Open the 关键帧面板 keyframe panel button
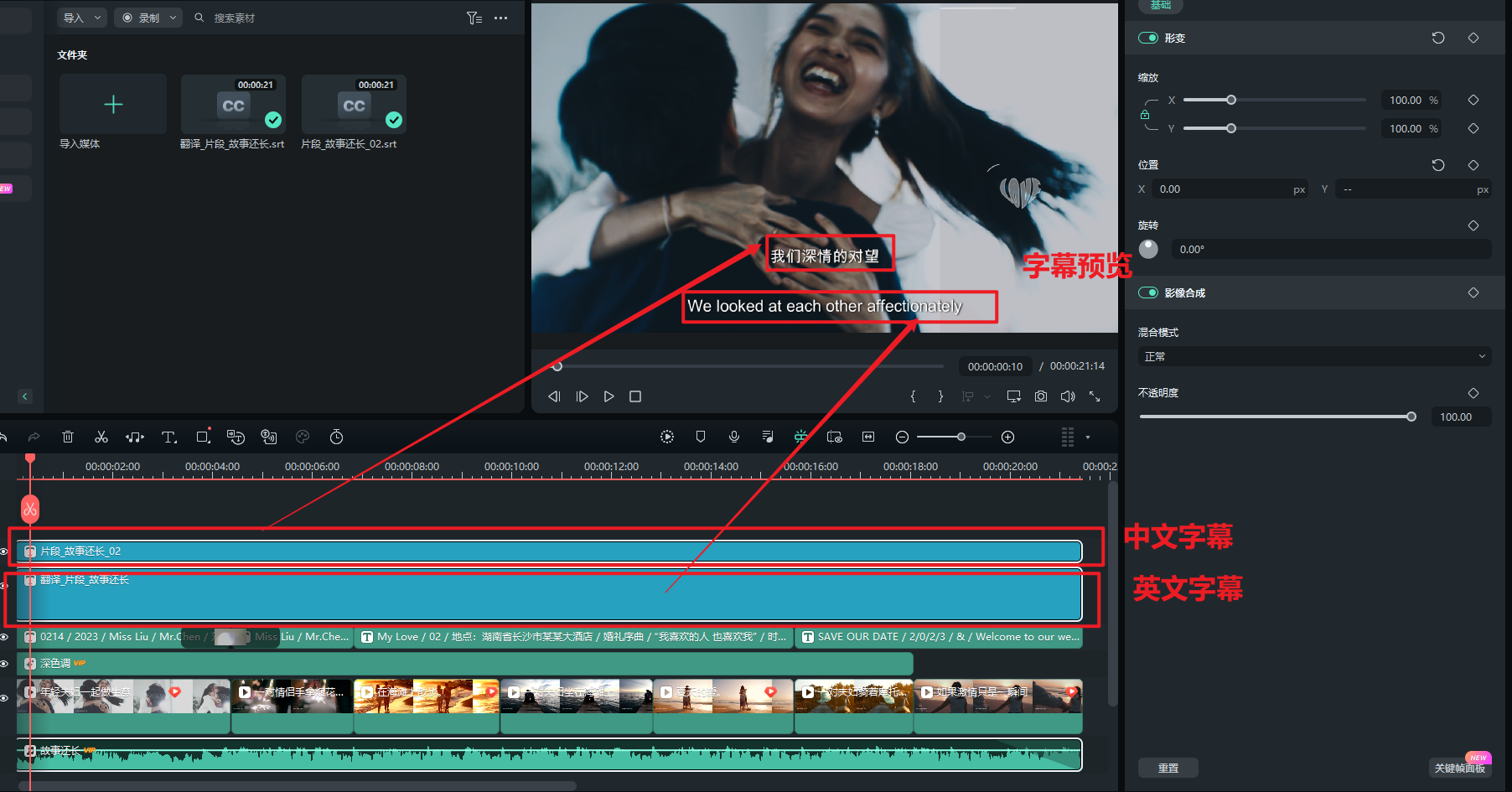This screenshot has width=1512, height=792. 1458,768
